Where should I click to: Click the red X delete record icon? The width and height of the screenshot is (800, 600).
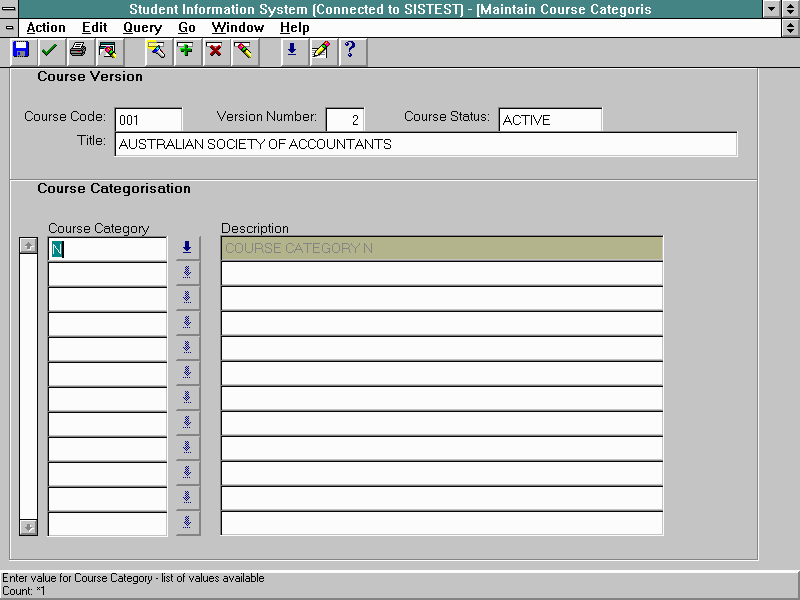pyautogui.click(x=214, y=50)
